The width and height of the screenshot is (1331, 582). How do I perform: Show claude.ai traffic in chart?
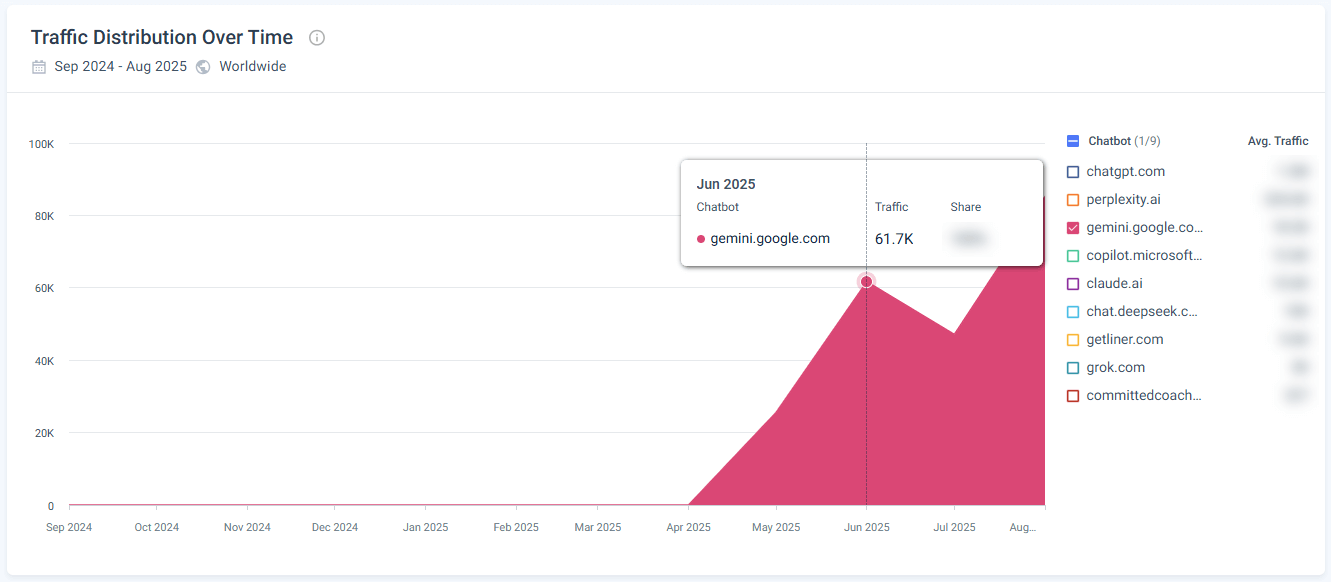[1073, 284]
